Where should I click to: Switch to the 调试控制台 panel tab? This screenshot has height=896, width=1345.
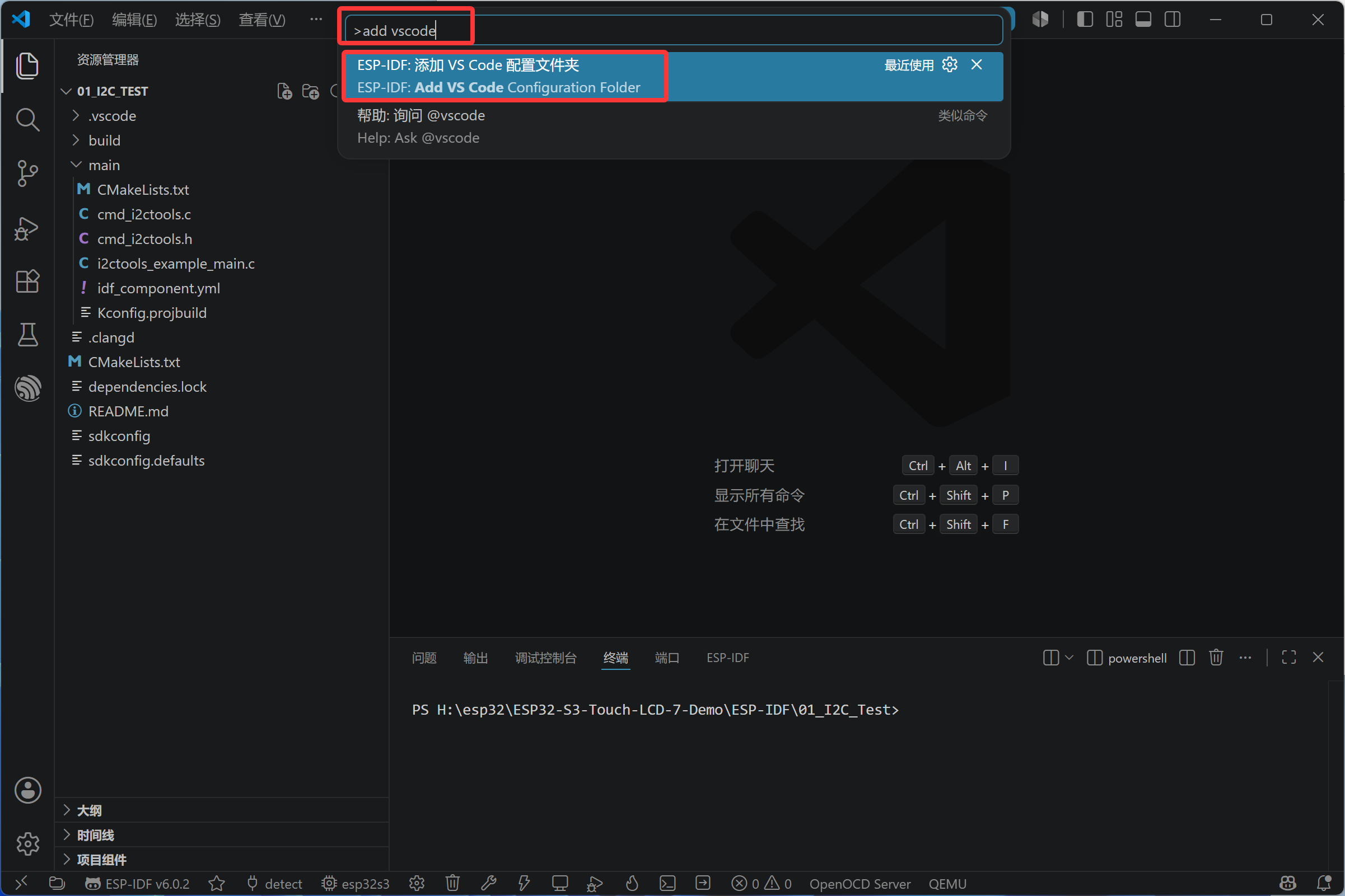[546, 658]
